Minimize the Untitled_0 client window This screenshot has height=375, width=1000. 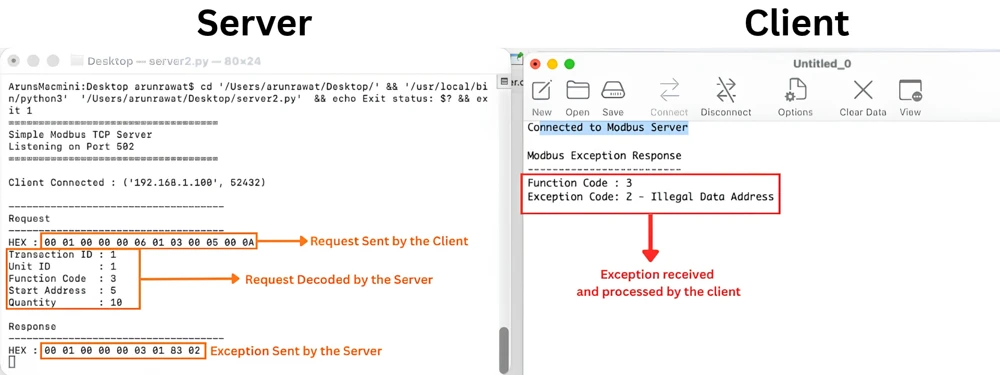(552, 64)
